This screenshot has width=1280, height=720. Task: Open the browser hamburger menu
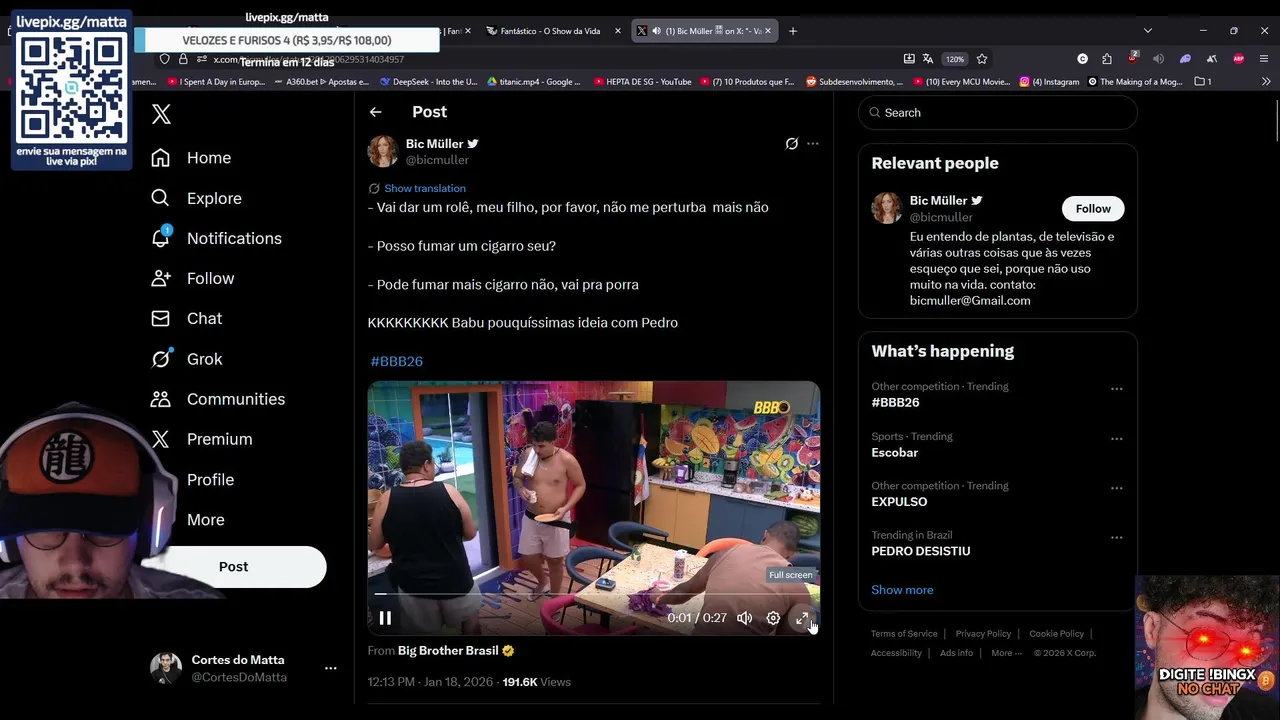tap(1265, 59)
